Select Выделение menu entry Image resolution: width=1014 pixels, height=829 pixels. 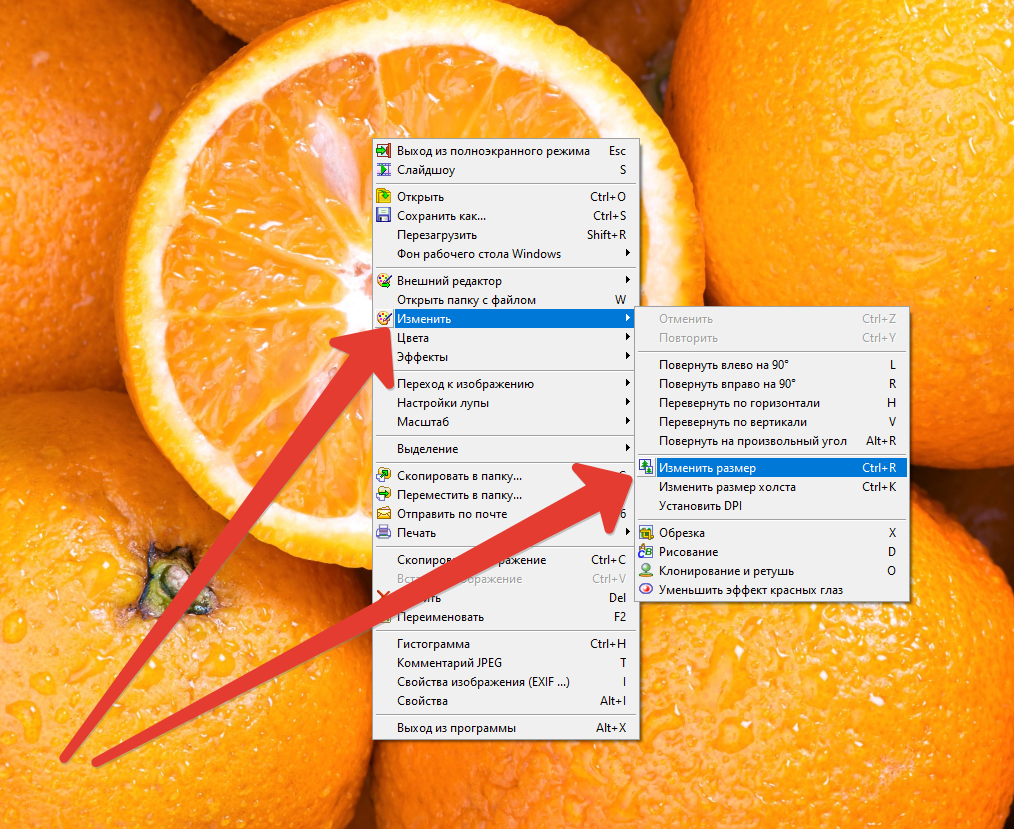pos(506,449)
